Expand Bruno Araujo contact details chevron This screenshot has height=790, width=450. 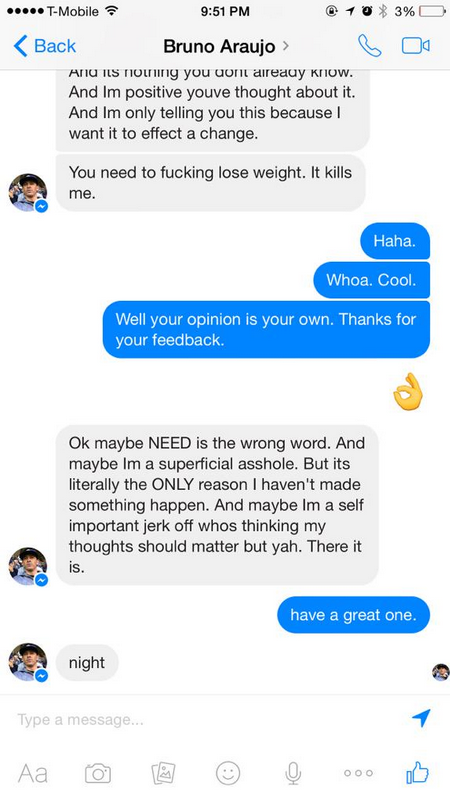coord(286,46)
